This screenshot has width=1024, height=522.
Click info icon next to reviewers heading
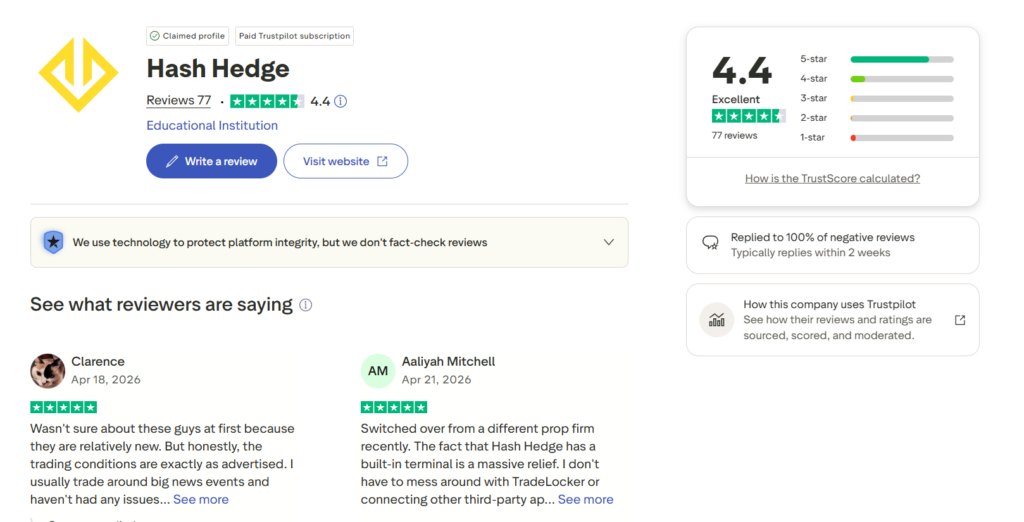tap(306, 305)
